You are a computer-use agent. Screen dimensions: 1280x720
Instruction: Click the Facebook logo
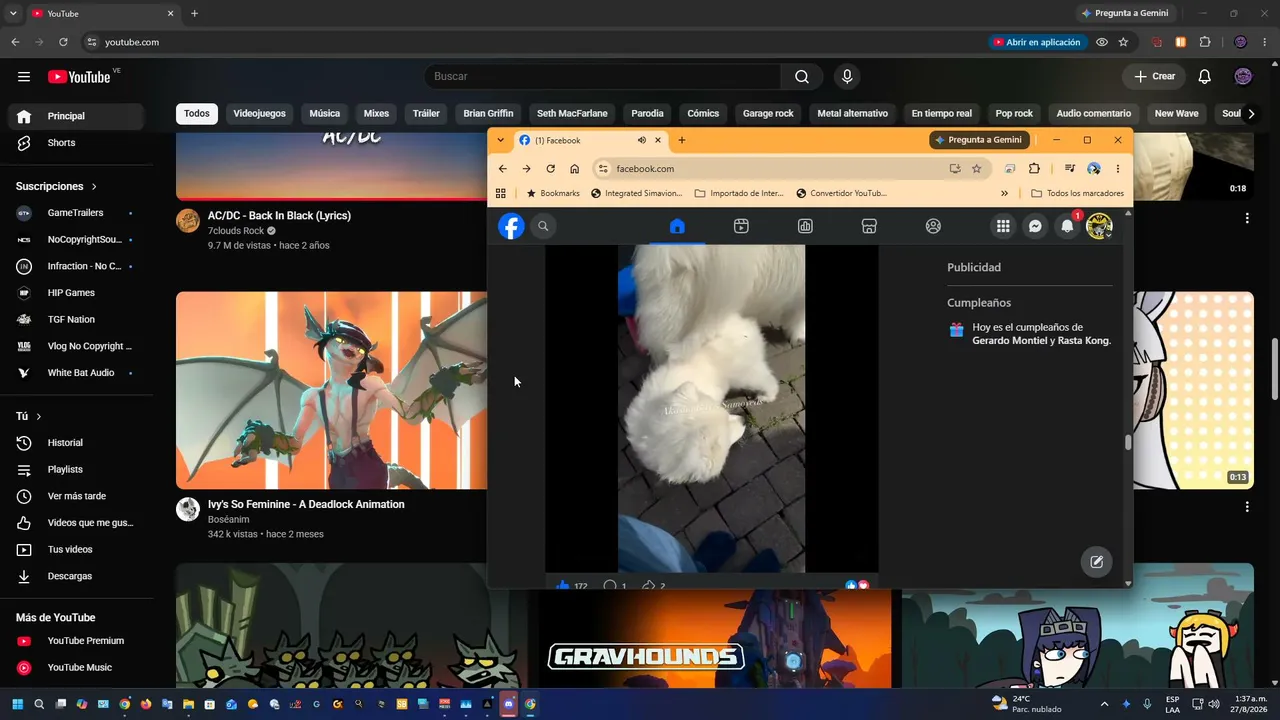(x=512, y=226)
